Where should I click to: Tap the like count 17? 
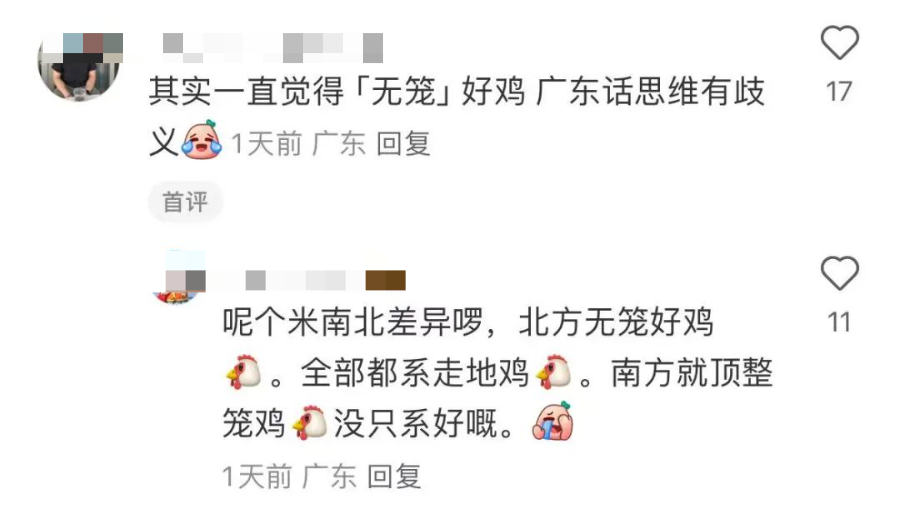[839, 92]
